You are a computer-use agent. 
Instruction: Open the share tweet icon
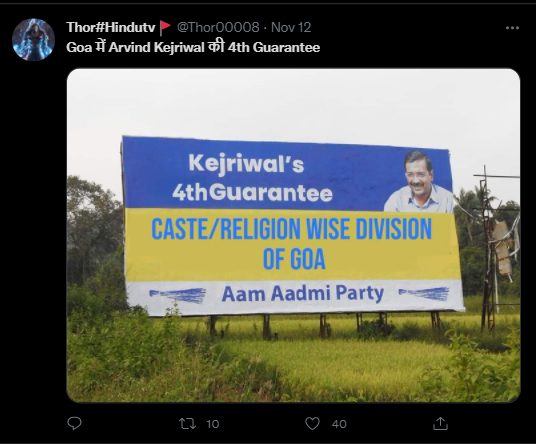pyautogui.click(x=440, y=423)
